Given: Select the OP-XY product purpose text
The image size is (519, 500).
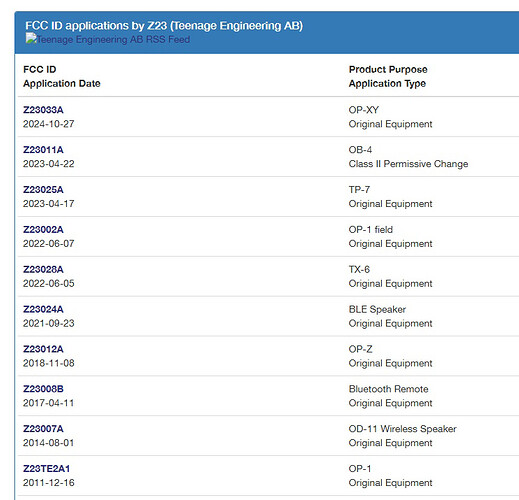Looking at the screenshot, I should 364,110.
